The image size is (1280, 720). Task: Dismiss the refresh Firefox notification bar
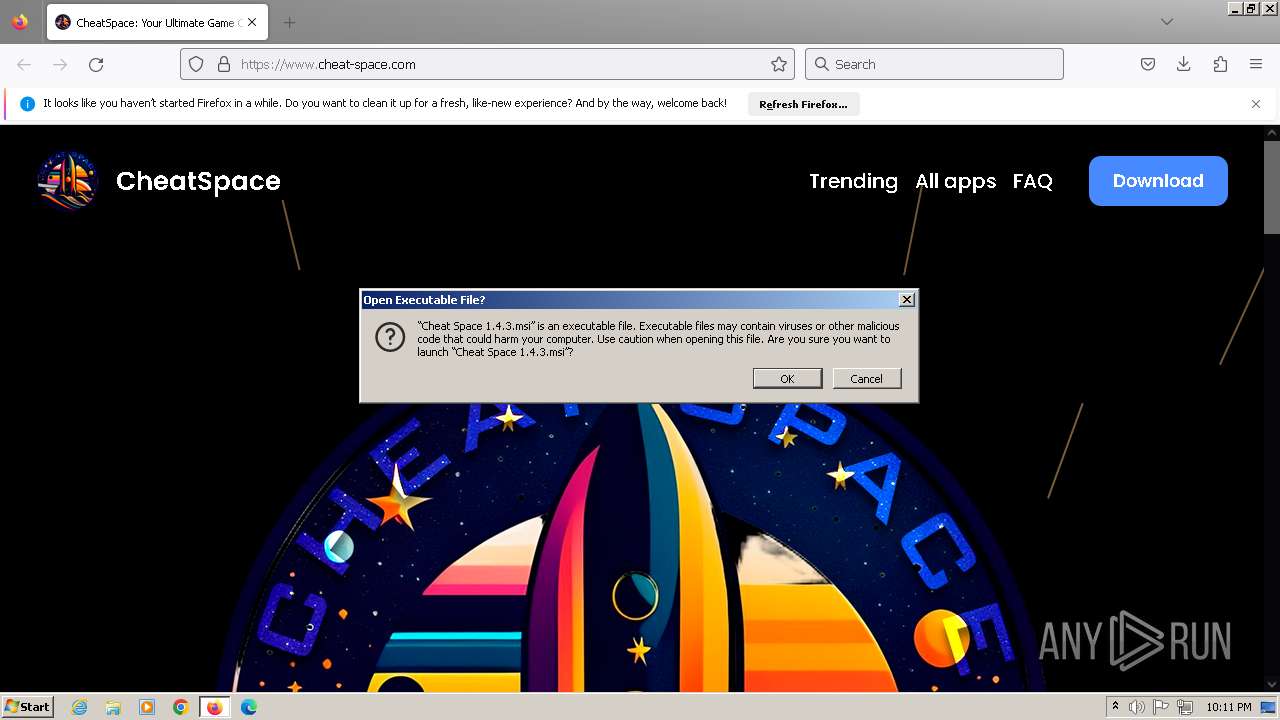(x=1256, y=104)
